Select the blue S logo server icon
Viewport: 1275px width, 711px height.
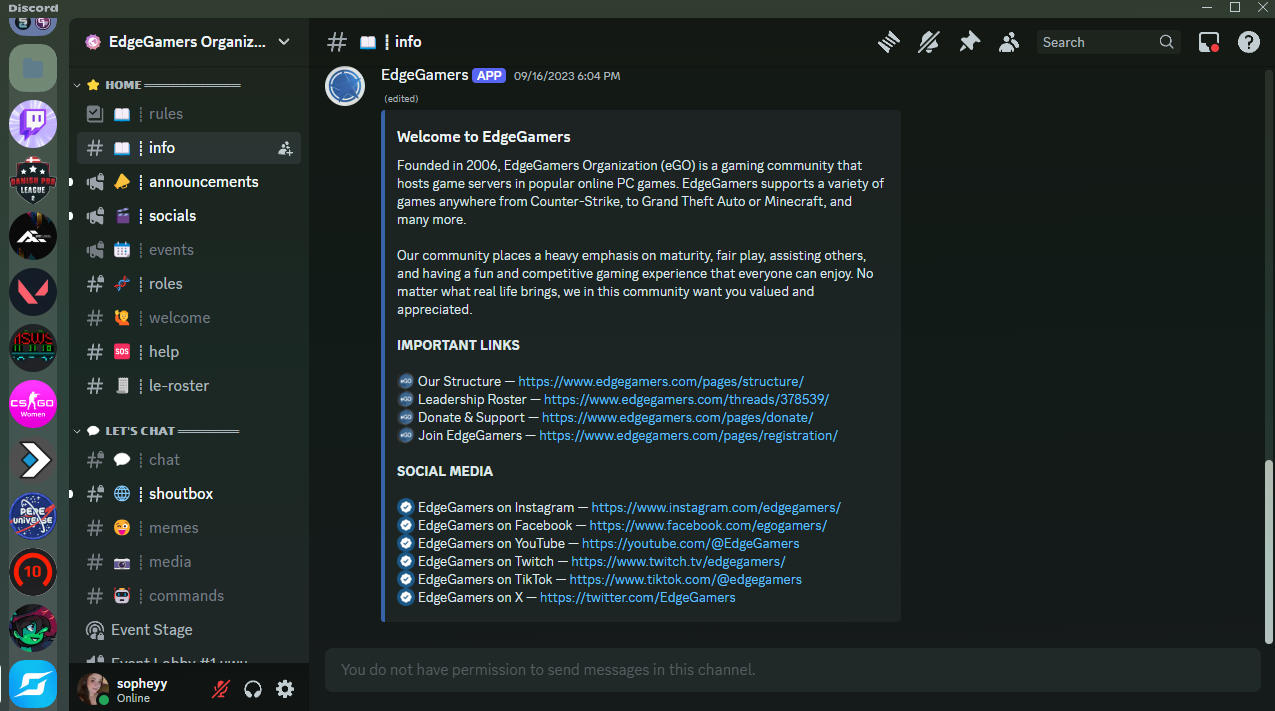coord(33,684)
